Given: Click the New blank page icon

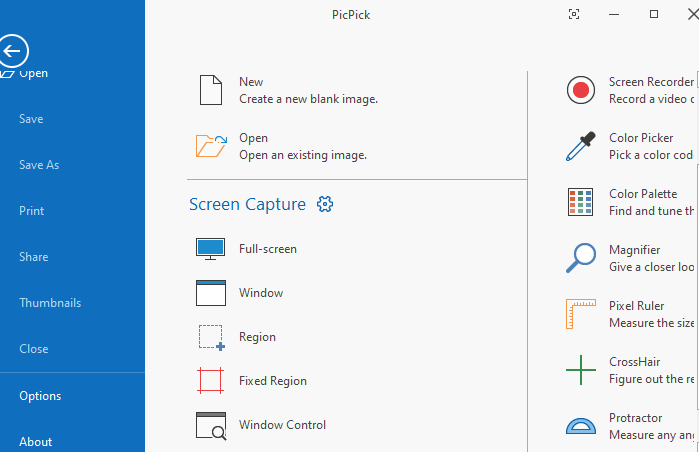Looking at the screenshot, I should [x=210, y=90].
